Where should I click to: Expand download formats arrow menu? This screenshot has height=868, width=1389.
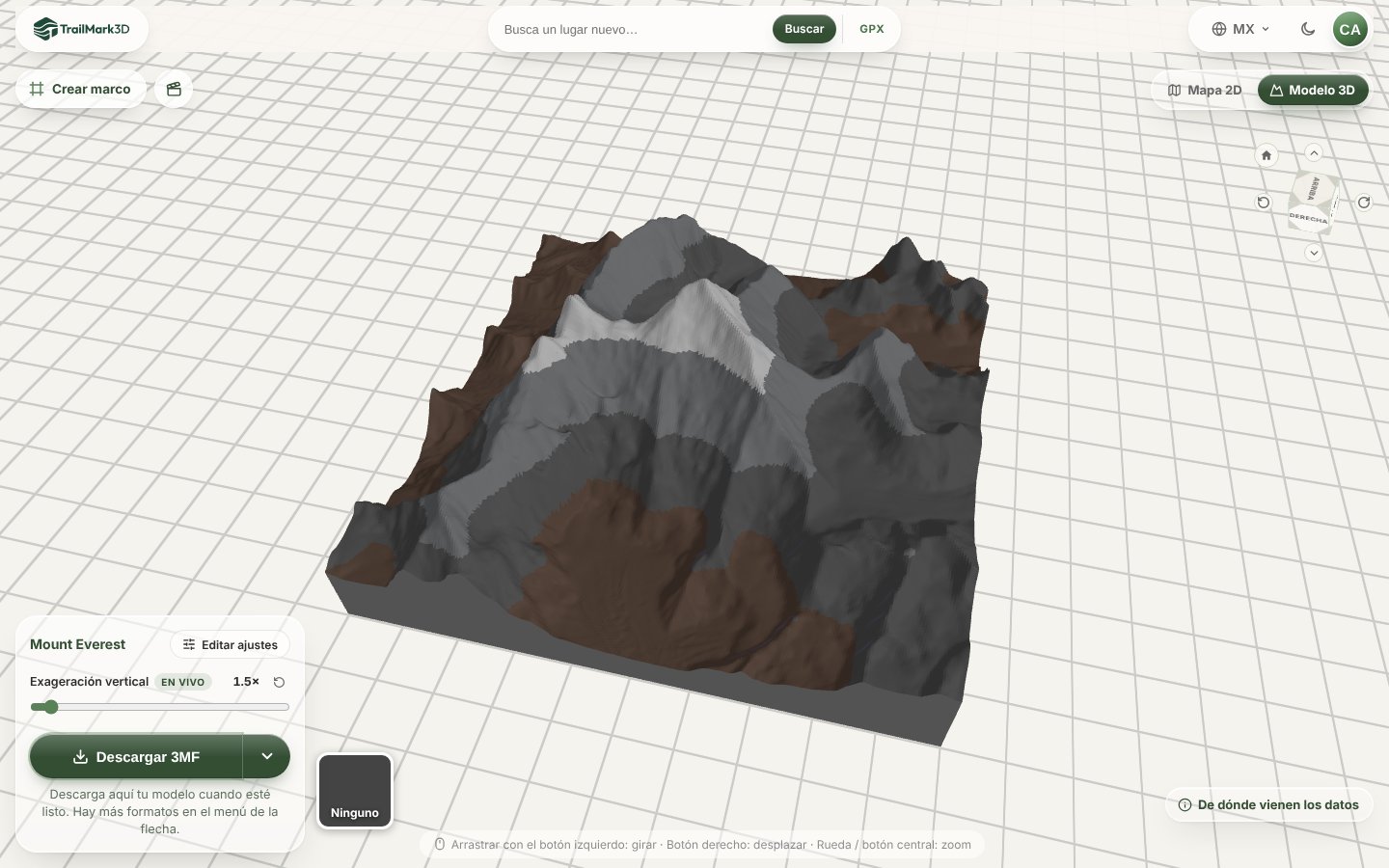coord(267,757)
